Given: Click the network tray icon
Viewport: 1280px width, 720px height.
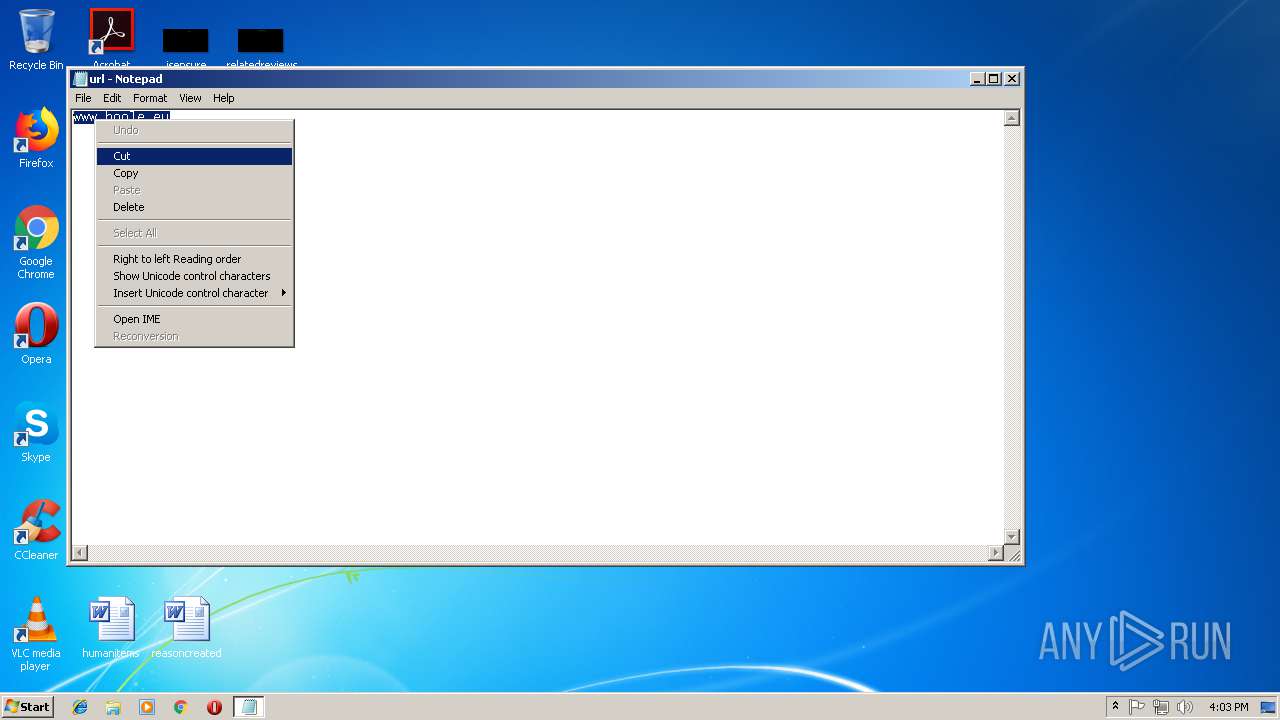Looking at the screenshot, I should [1161, 707].
